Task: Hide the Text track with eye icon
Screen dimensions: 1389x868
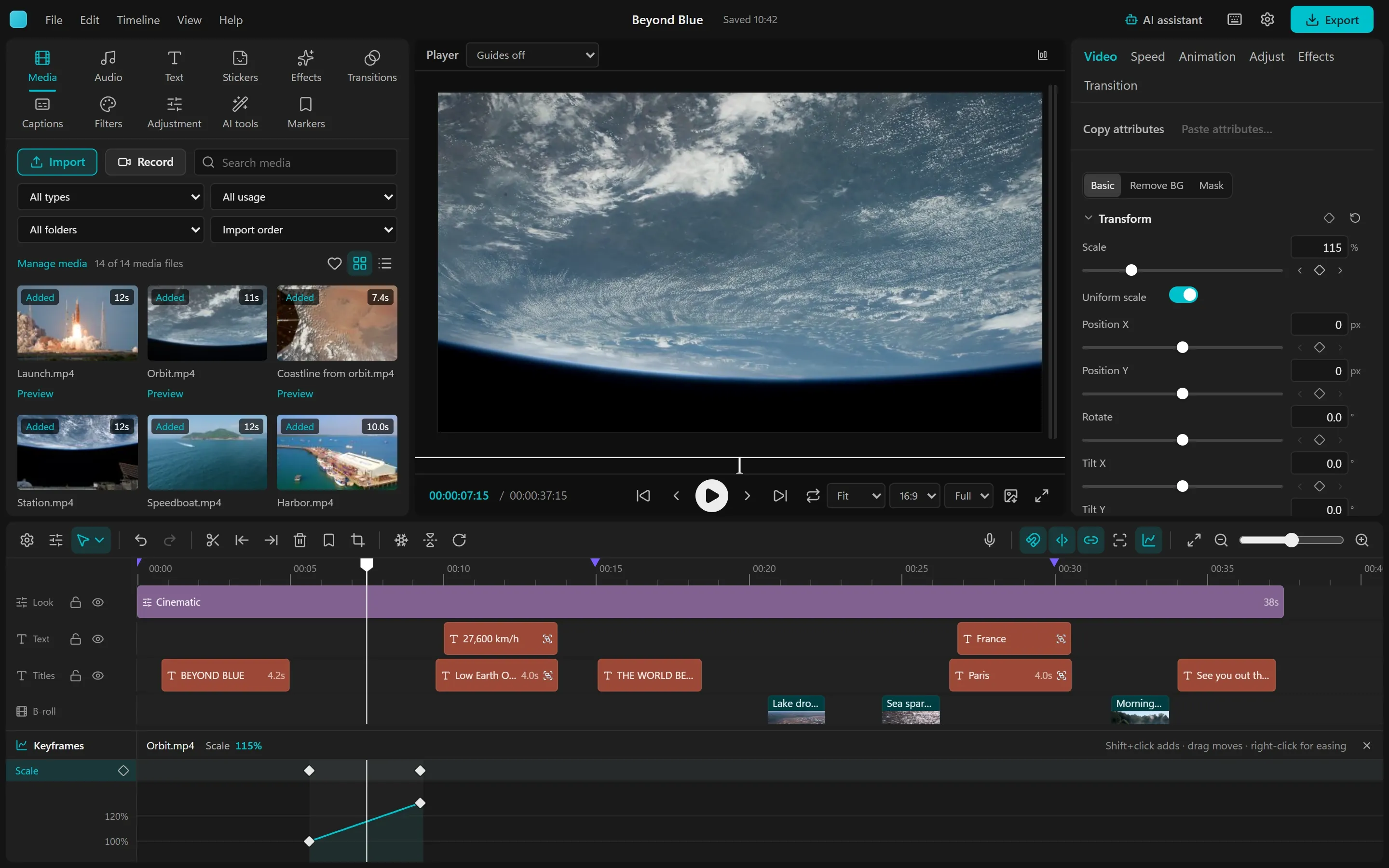Action: point(98,639)
